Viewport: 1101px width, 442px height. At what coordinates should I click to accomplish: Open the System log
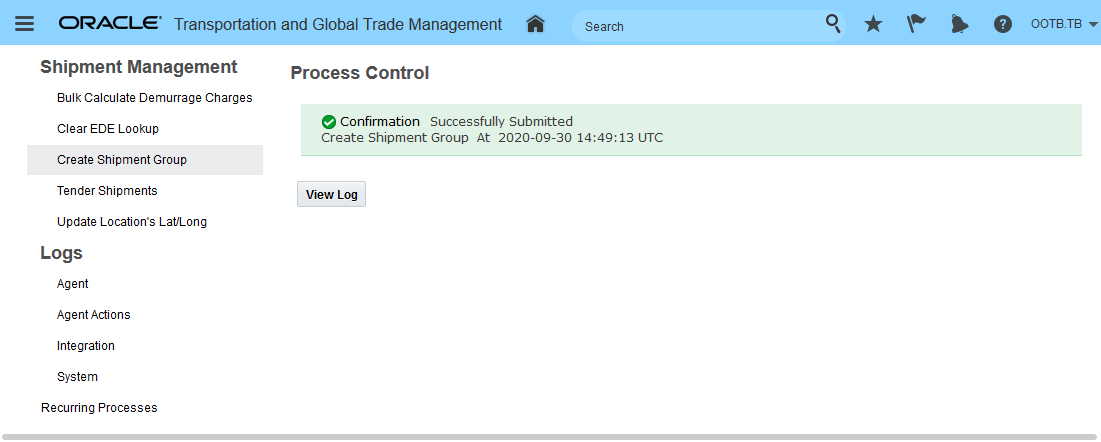coord(78,377)
